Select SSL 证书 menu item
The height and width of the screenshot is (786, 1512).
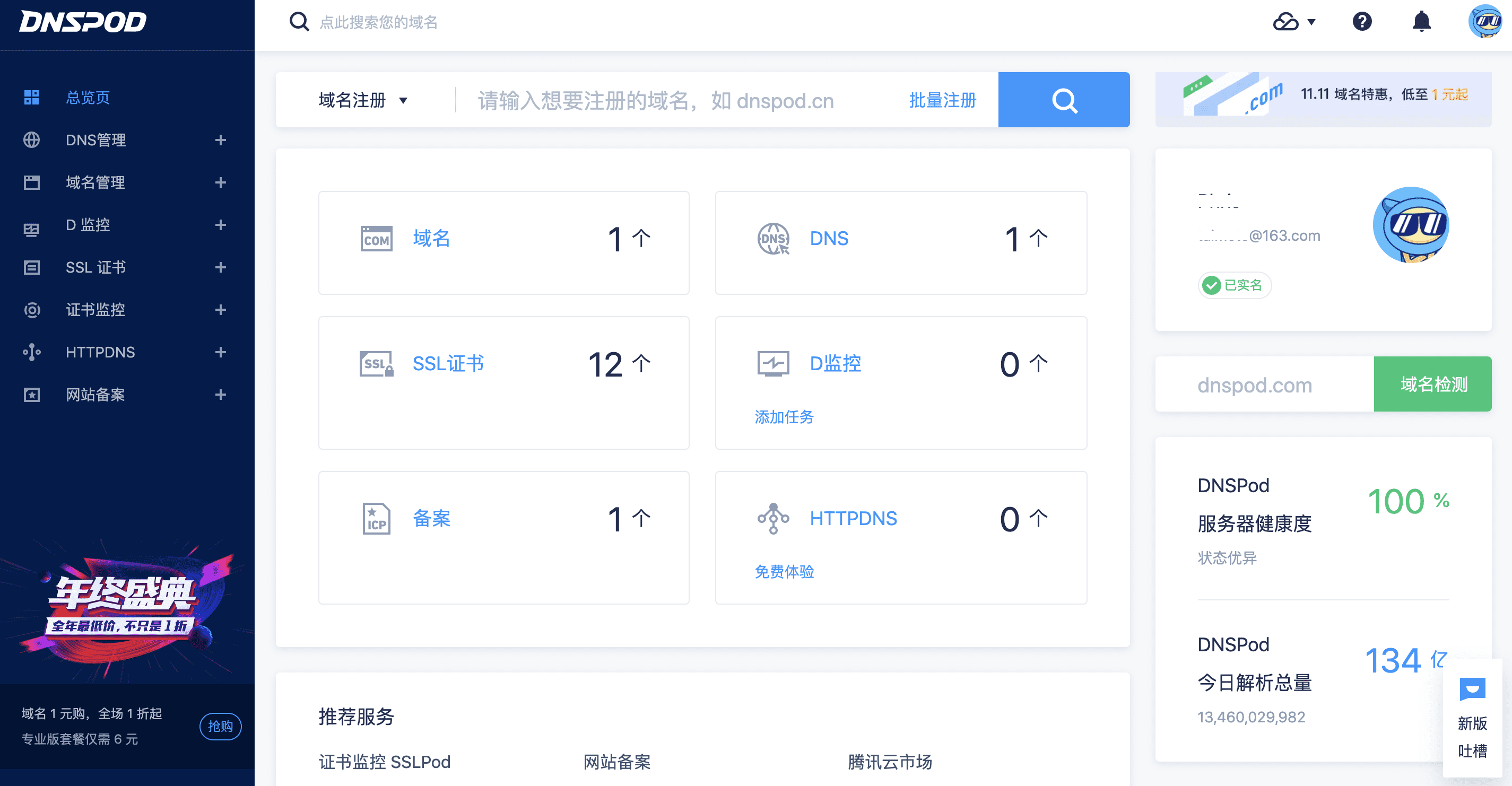pos(95,267)
